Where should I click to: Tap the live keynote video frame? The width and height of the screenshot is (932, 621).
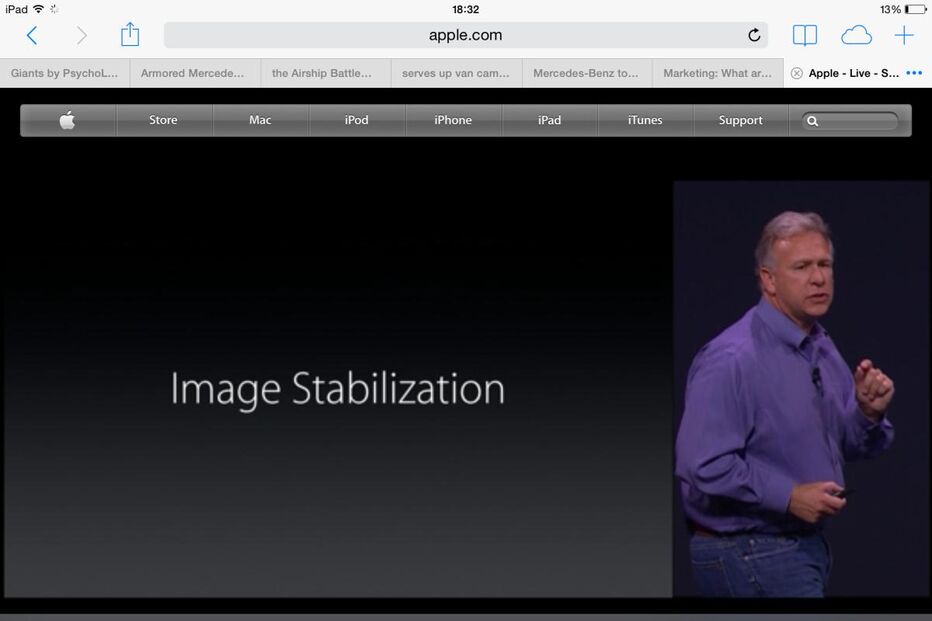(465, 389)
